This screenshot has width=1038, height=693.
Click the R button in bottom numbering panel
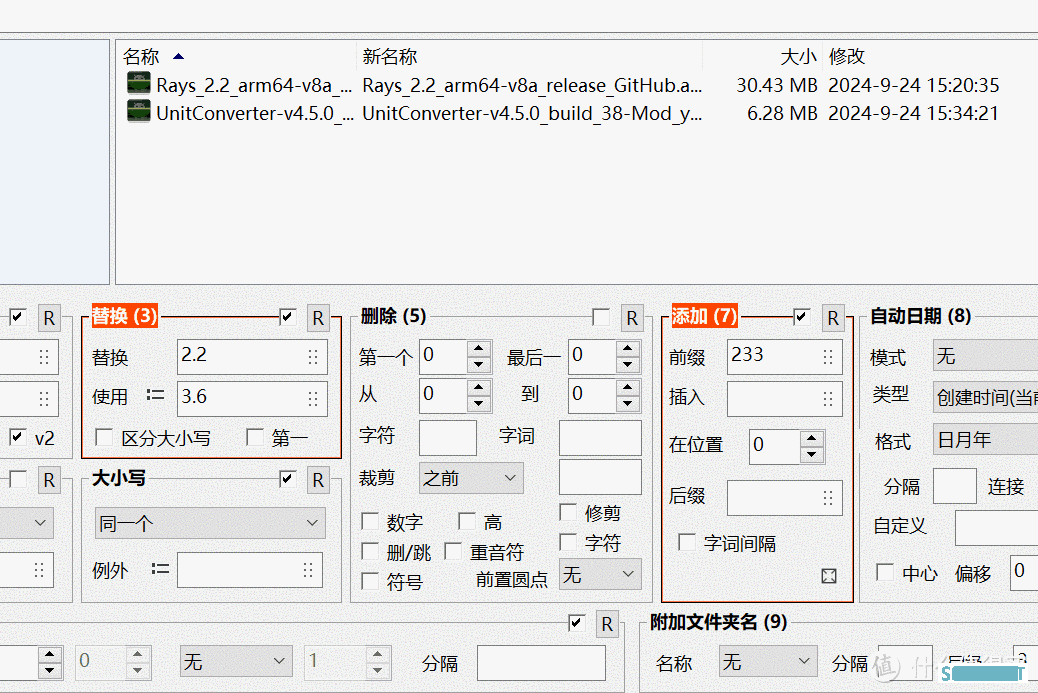pos(607,625)
